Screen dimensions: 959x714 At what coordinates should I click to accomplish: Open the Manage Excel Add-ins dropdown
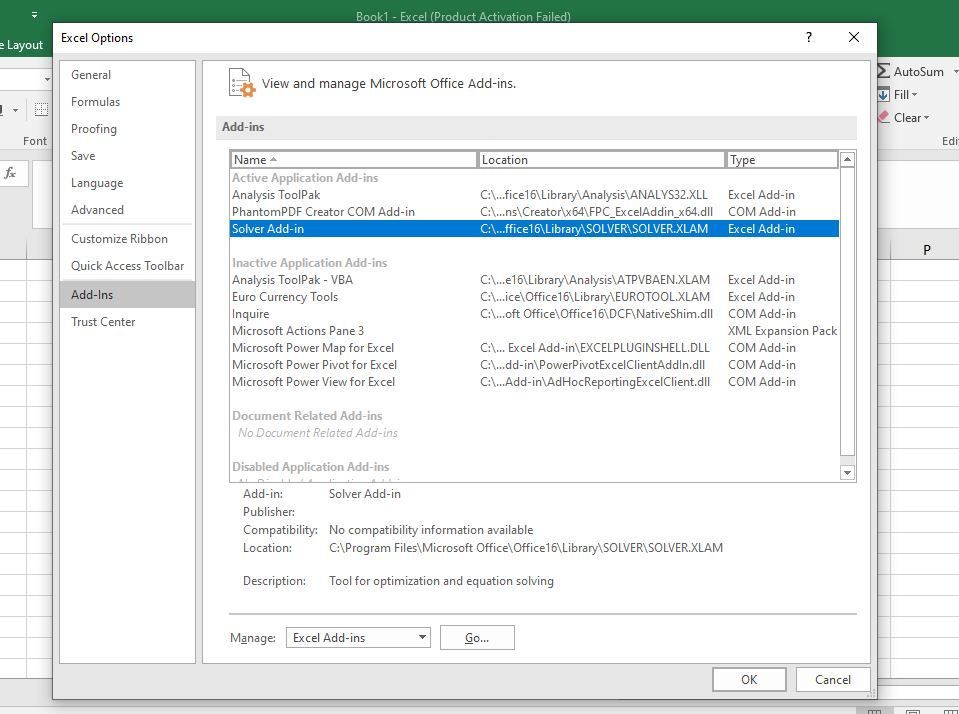tap(358, 638)
